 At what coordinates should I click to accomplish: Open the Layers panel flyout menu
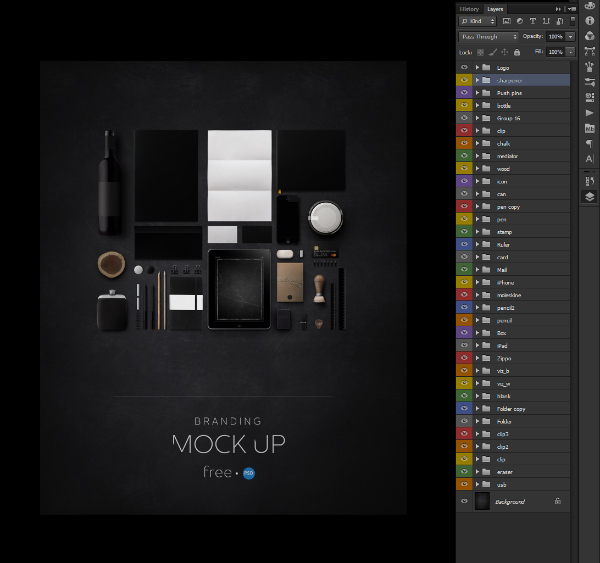point(571,8)
